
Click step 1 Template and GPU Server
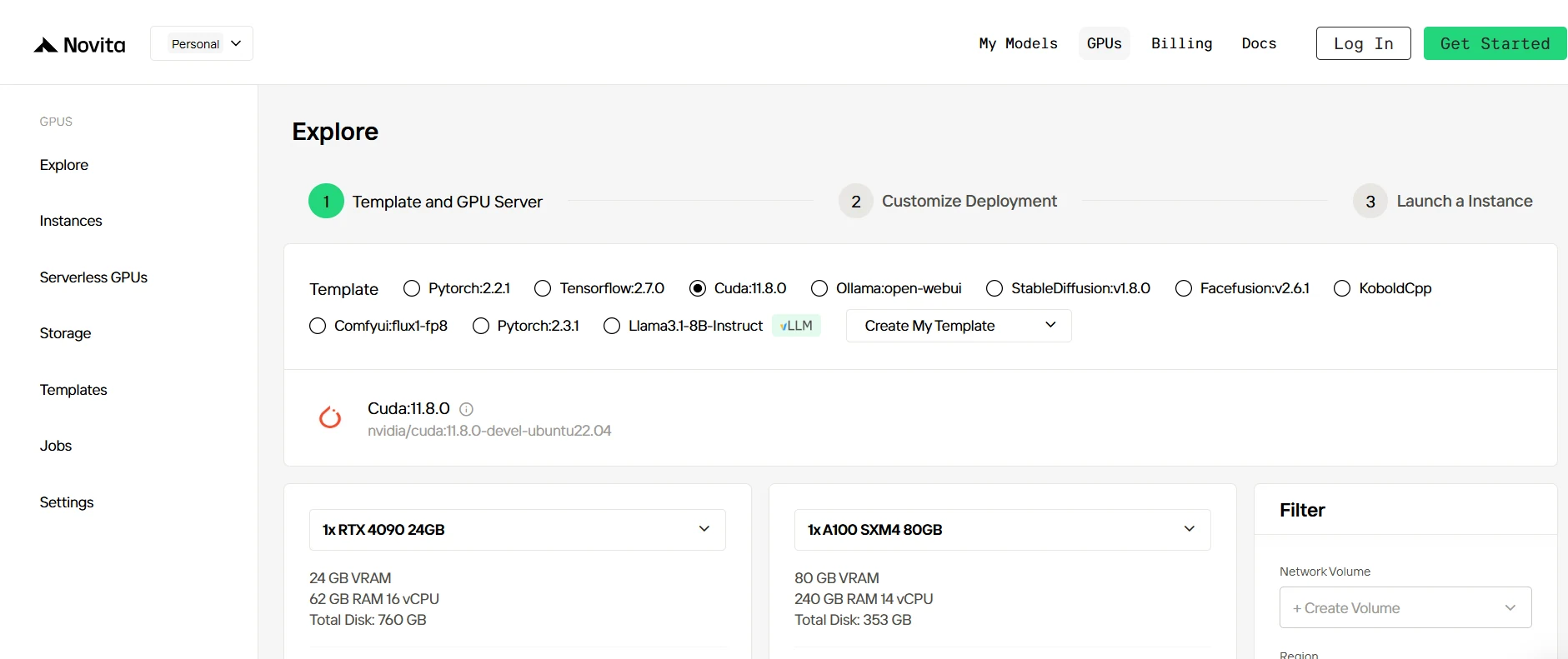point(426,201)
